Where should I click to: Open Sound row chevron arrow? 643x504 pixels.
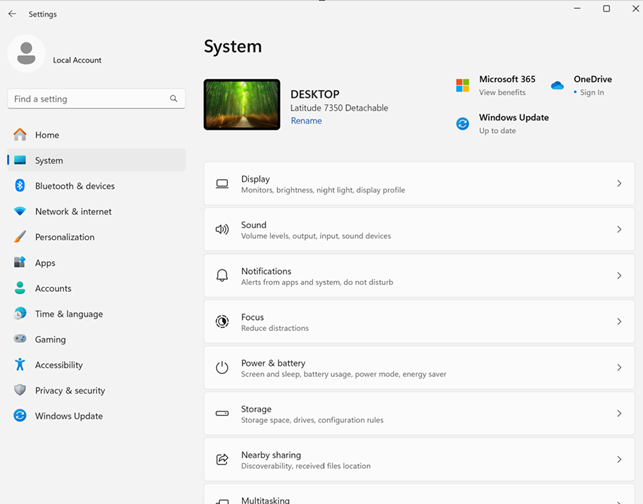pos(619,229)
